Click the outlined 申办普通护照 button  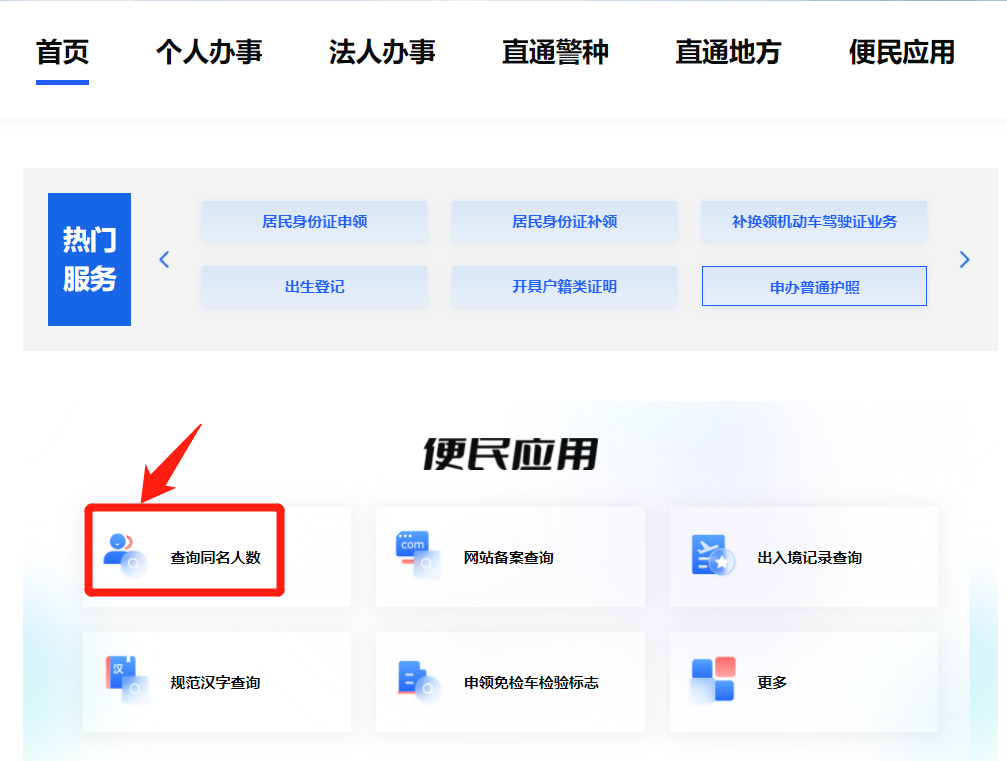(814, 287)
